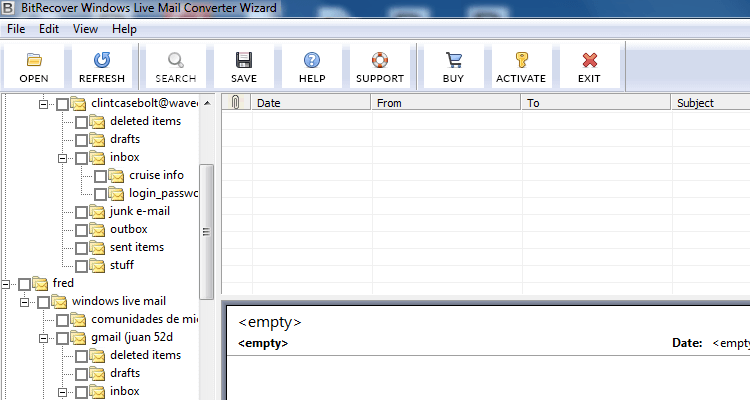Click folder icon of windows live mail

(59, 301)
